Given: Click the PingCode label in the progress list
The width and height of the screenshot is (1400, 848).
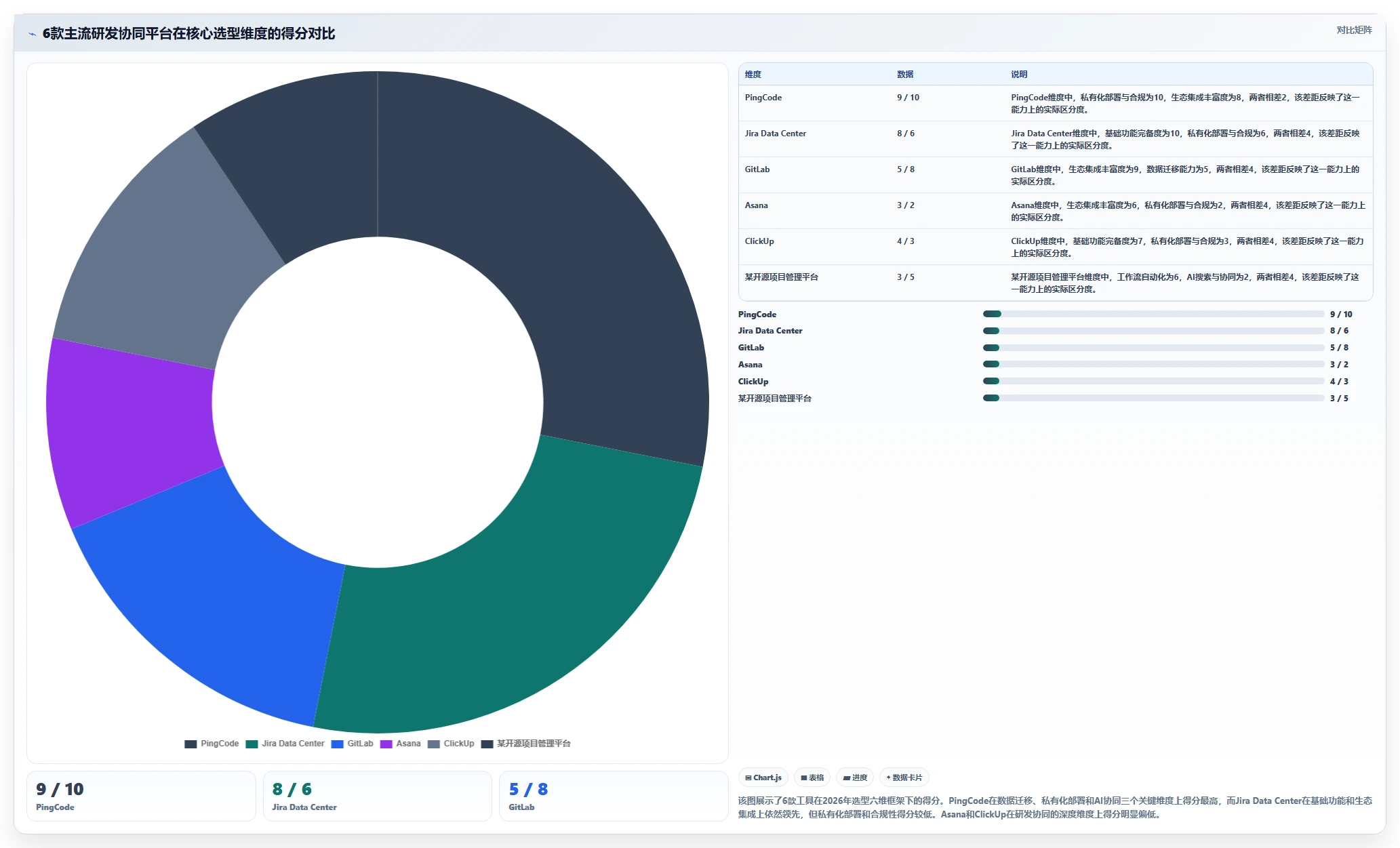Looking at the screenshot, I should [757, 315].
